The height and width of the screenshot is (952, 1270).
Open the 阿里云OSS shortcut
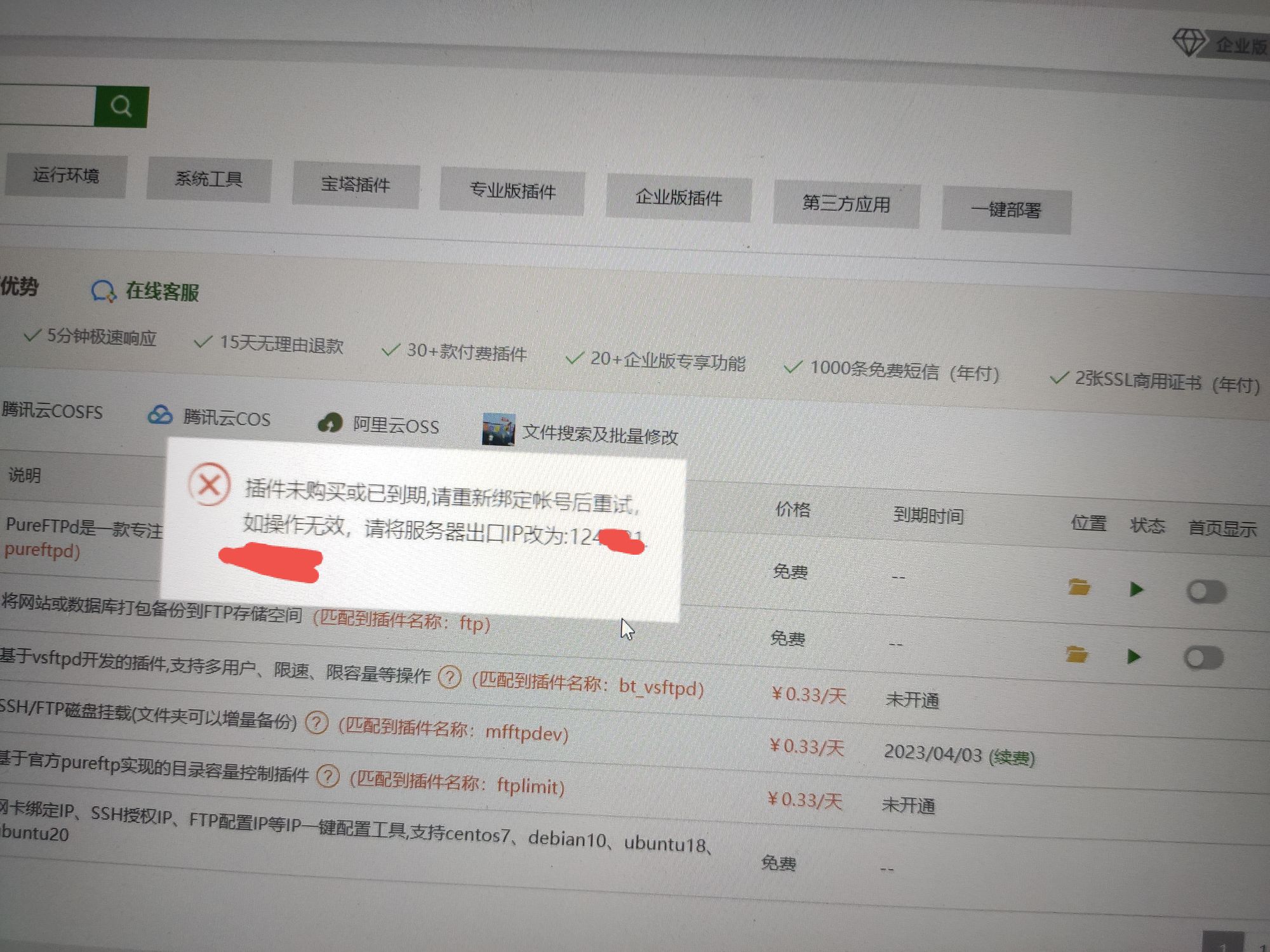tap(396, 425)
